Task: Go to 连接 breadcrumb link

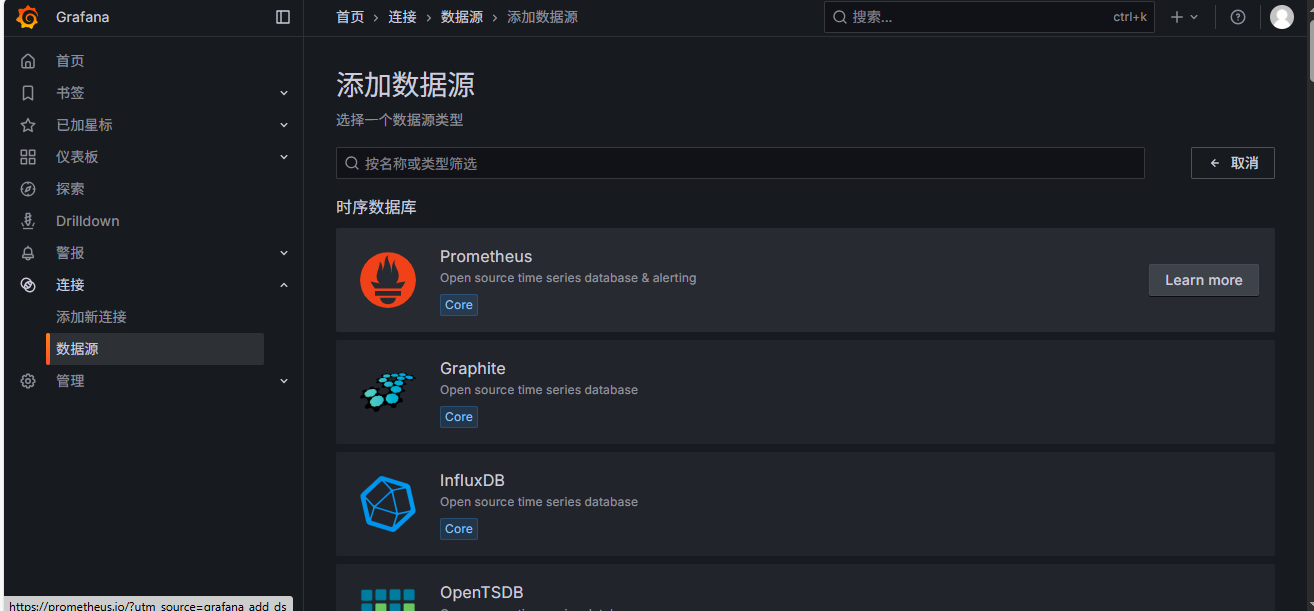Action: pos(402,17)
